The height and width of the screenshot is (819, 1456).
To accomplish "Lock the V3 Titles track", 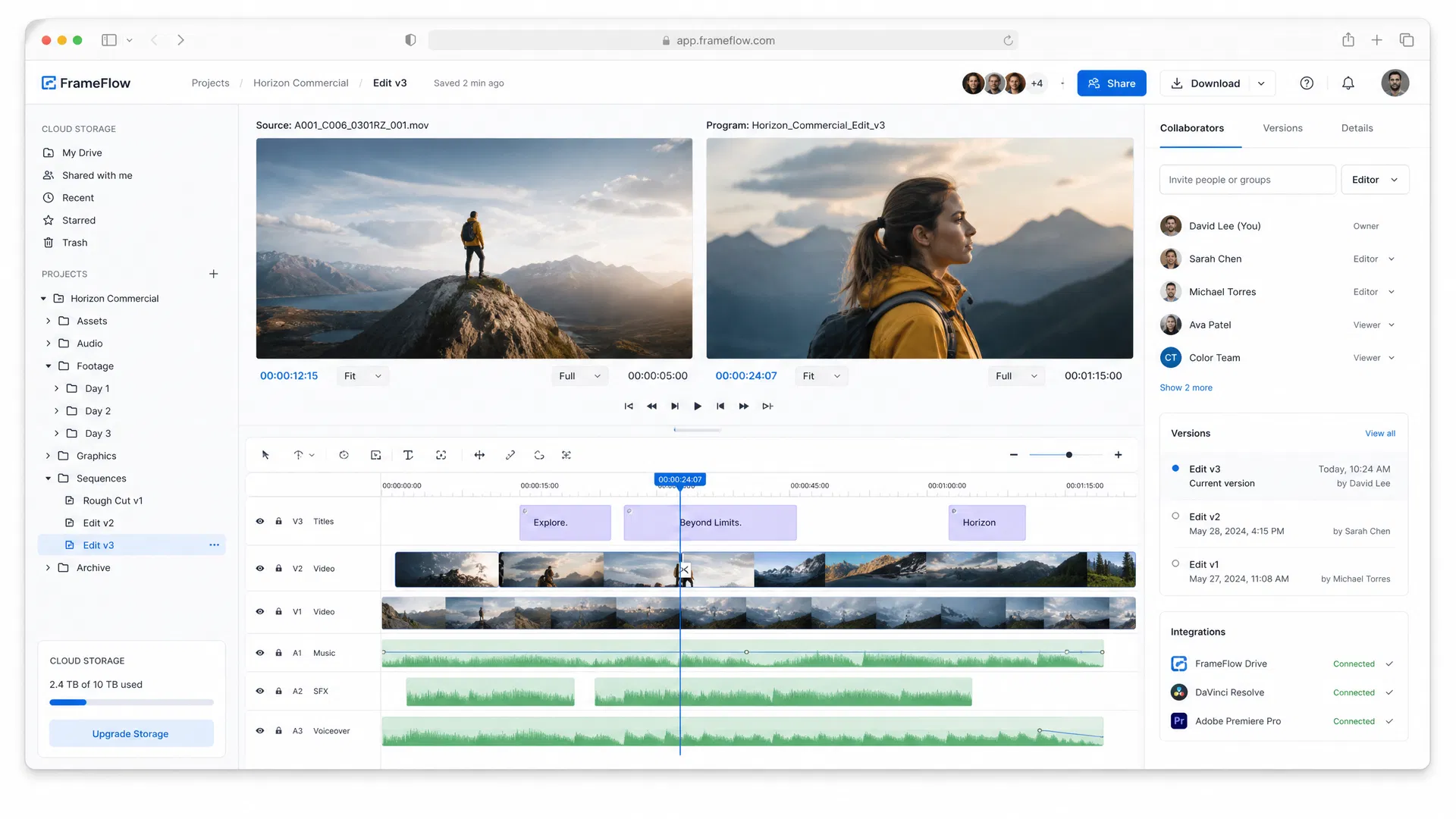I will [278, 522].
